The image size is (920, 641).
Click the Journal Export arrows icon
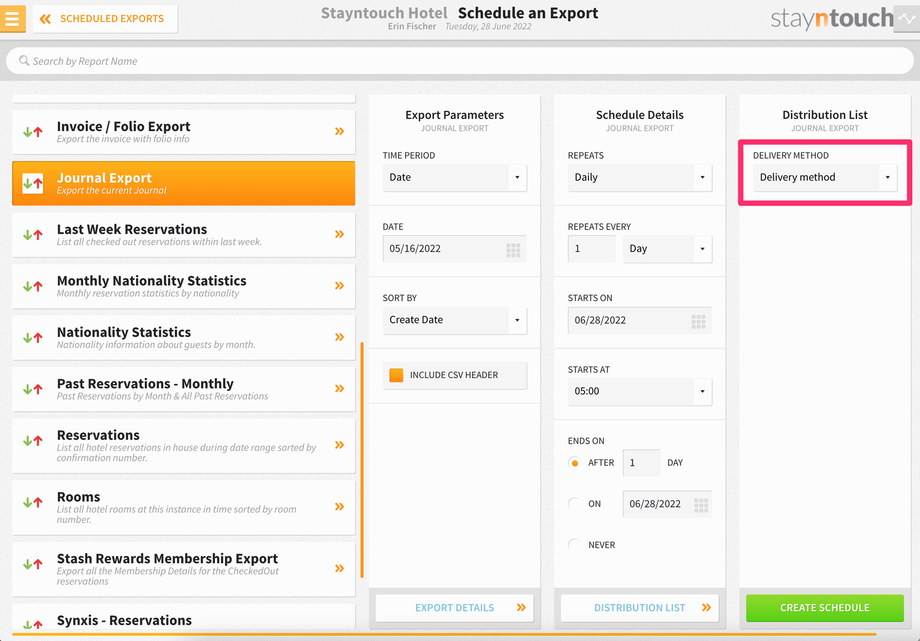(x=33, y=183)
